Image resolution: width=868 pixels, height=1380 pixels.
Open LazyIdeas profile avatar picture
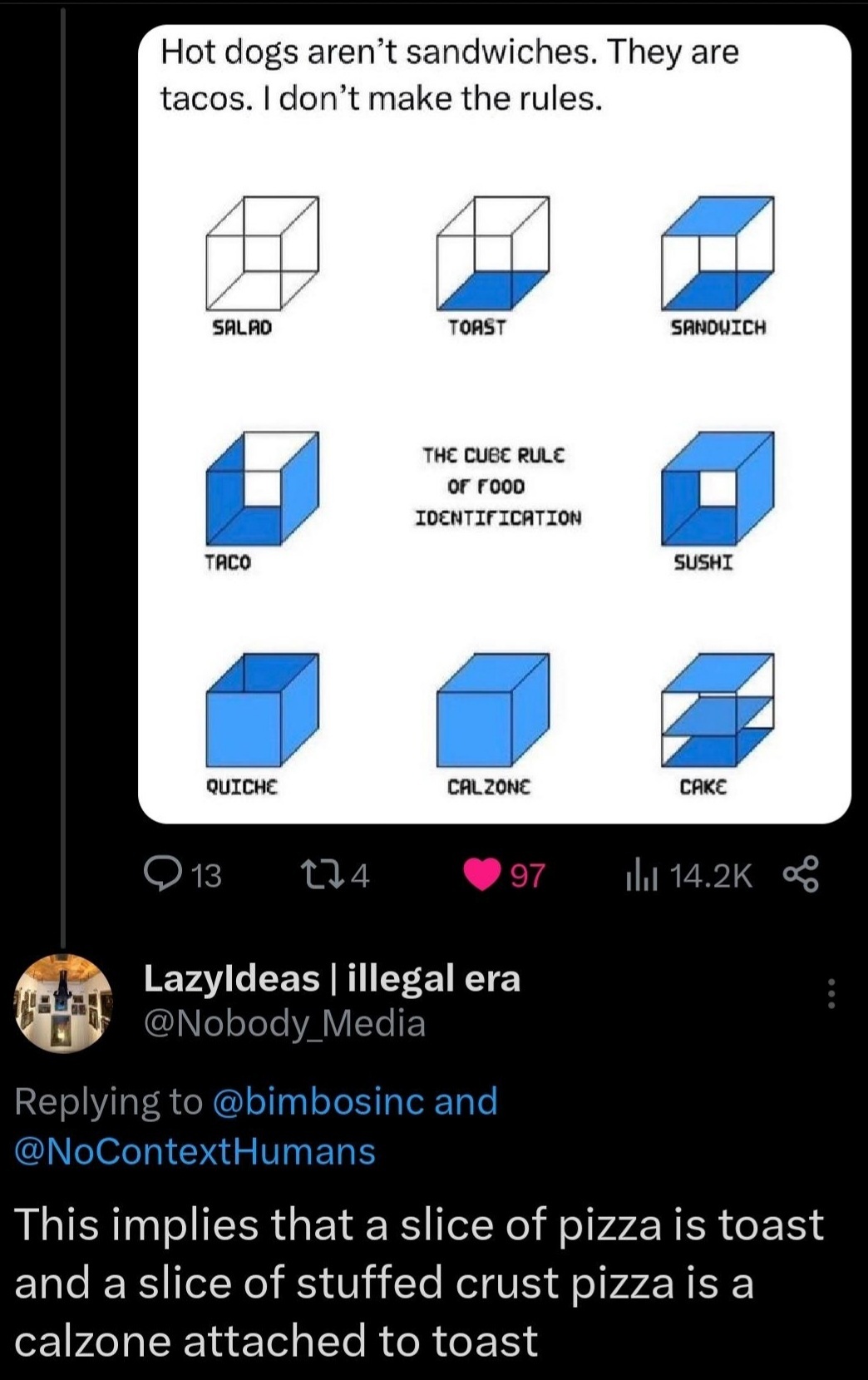click(x=63, y=1003)
